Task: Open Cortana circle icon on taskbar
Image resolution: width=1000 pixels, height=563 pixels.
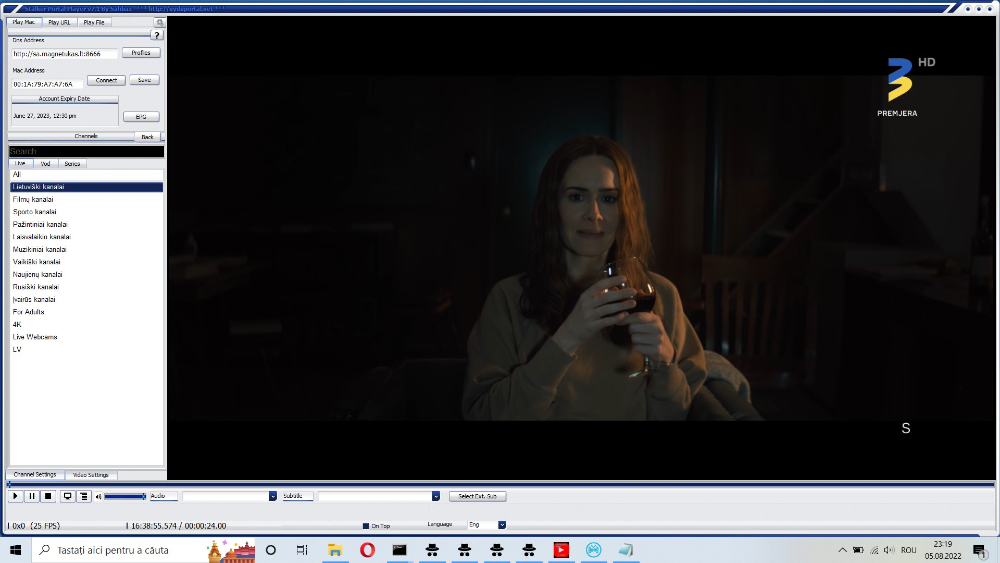Action: point(270,550)
